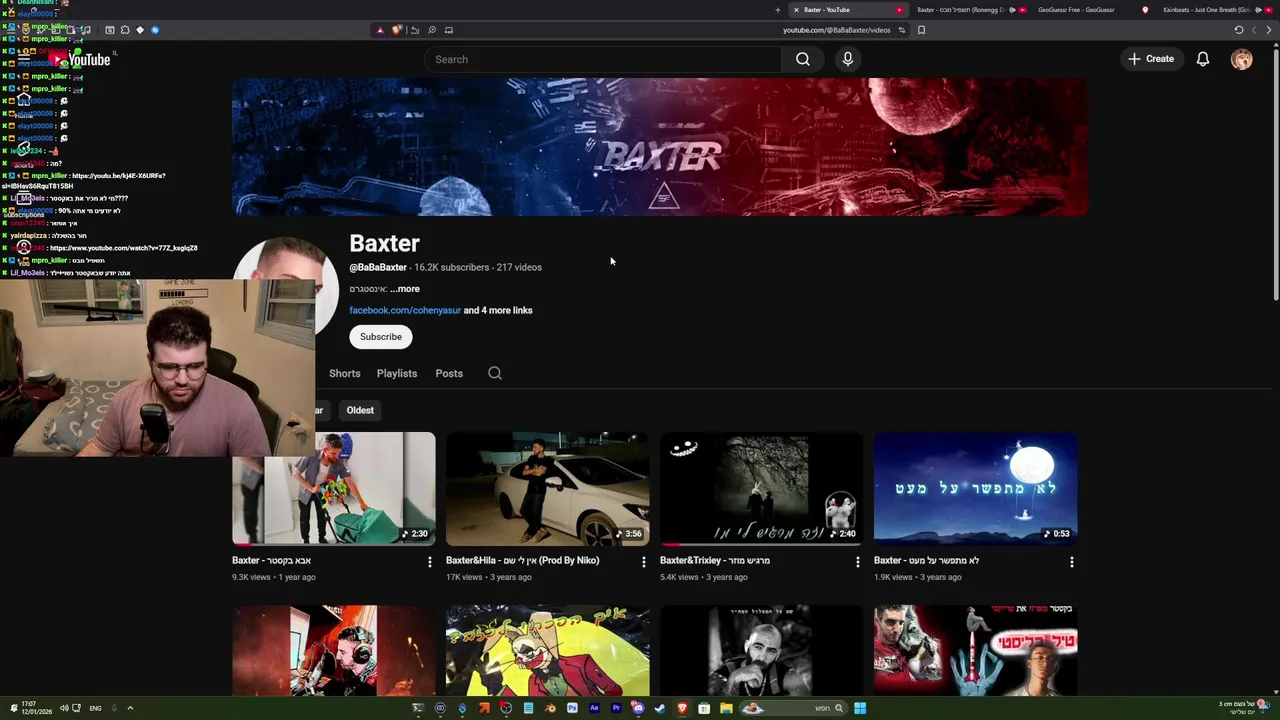The image size is (1280, 720).
Task: Reload the page with refresh icon
Action: point(1238,30)
